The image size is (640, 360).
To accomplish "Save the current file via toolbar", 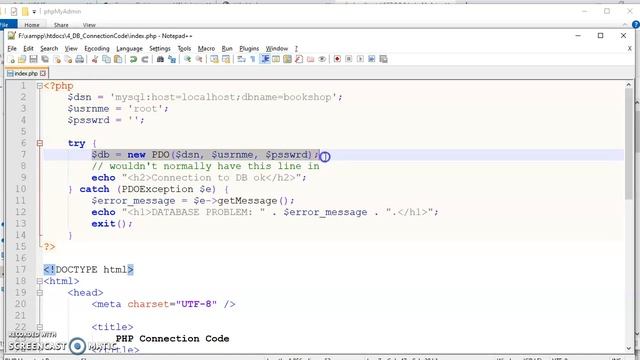I will click(x=33, y=59).
